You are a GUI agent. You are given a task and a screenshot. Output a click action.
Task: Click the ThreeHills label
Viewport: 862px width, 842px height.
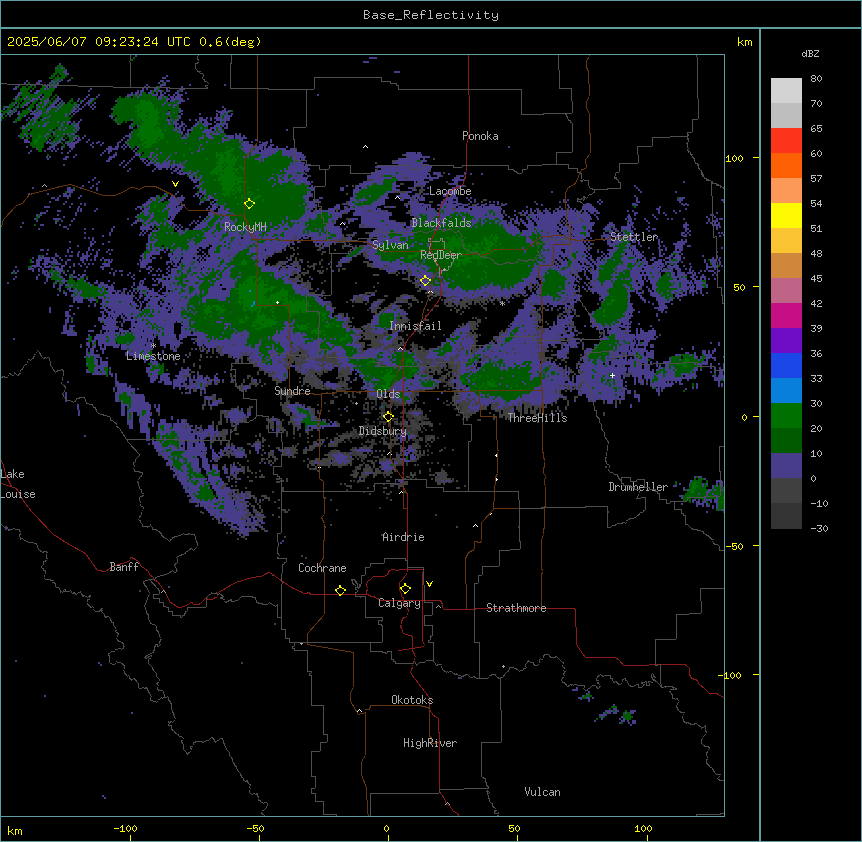537,418
